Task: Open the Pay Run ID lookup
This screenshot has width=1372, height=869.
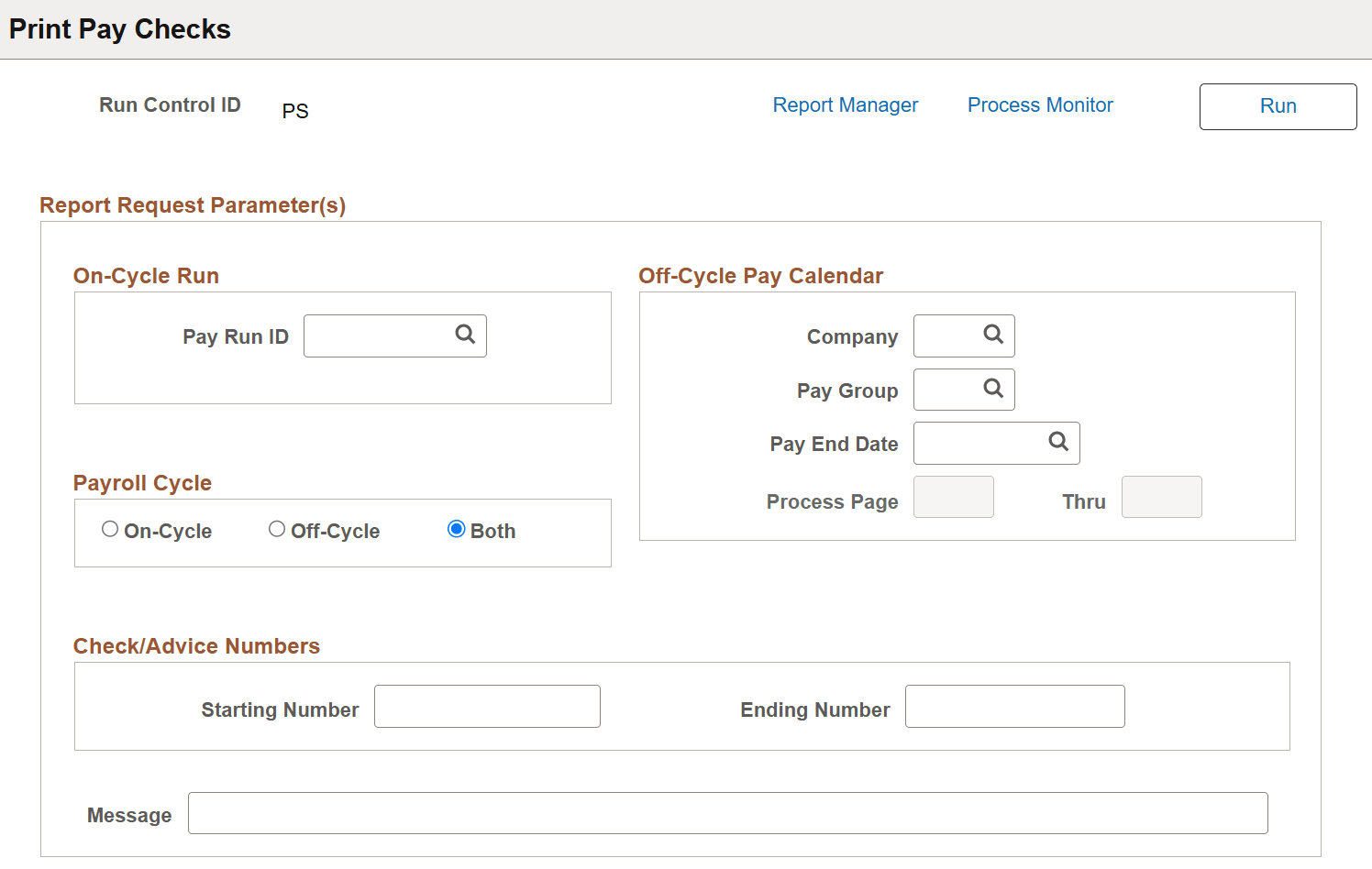Action: click(463, 335)
